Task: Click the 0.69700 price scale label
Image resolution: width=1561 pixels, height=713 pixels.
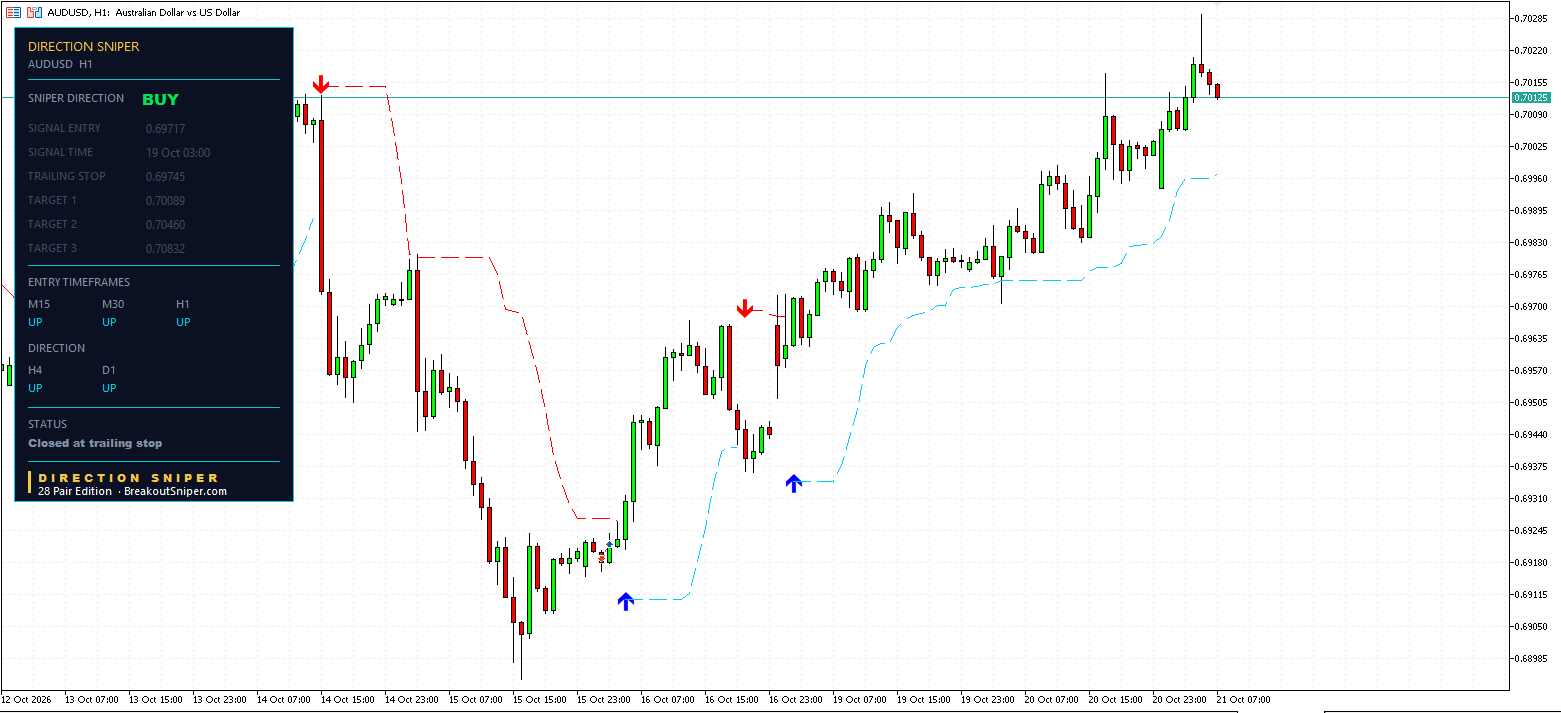Action: click(1532, 306)
